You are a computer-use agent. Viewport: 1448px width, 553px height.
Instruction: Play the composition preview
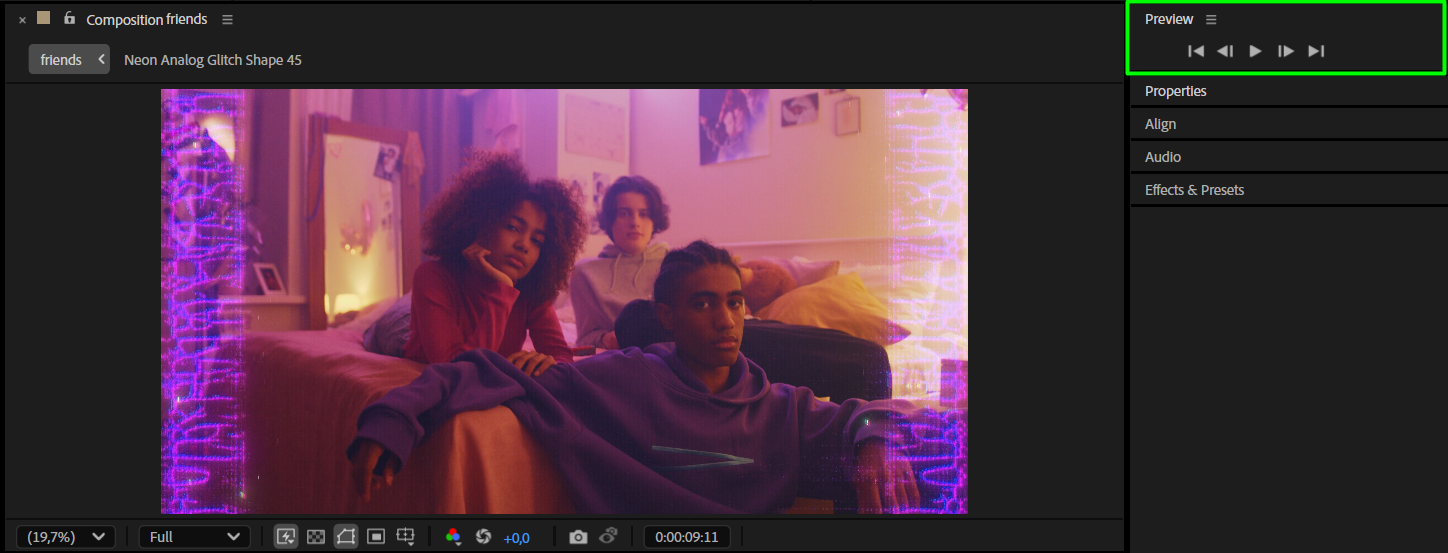tap(1256, 51)
